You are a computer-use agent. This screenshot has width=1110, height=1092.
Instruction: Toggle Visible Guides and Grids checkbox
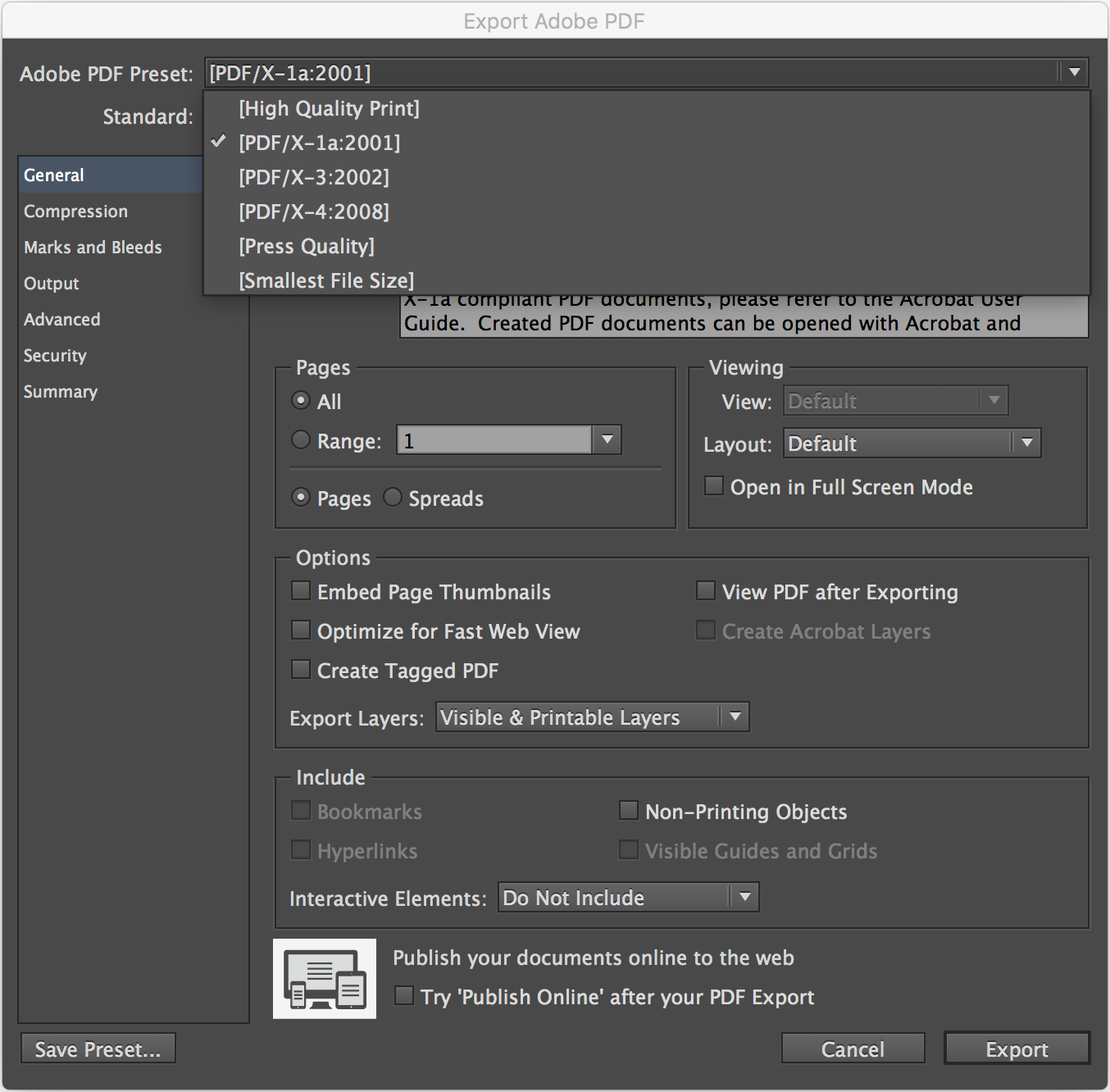click(629, 850)
